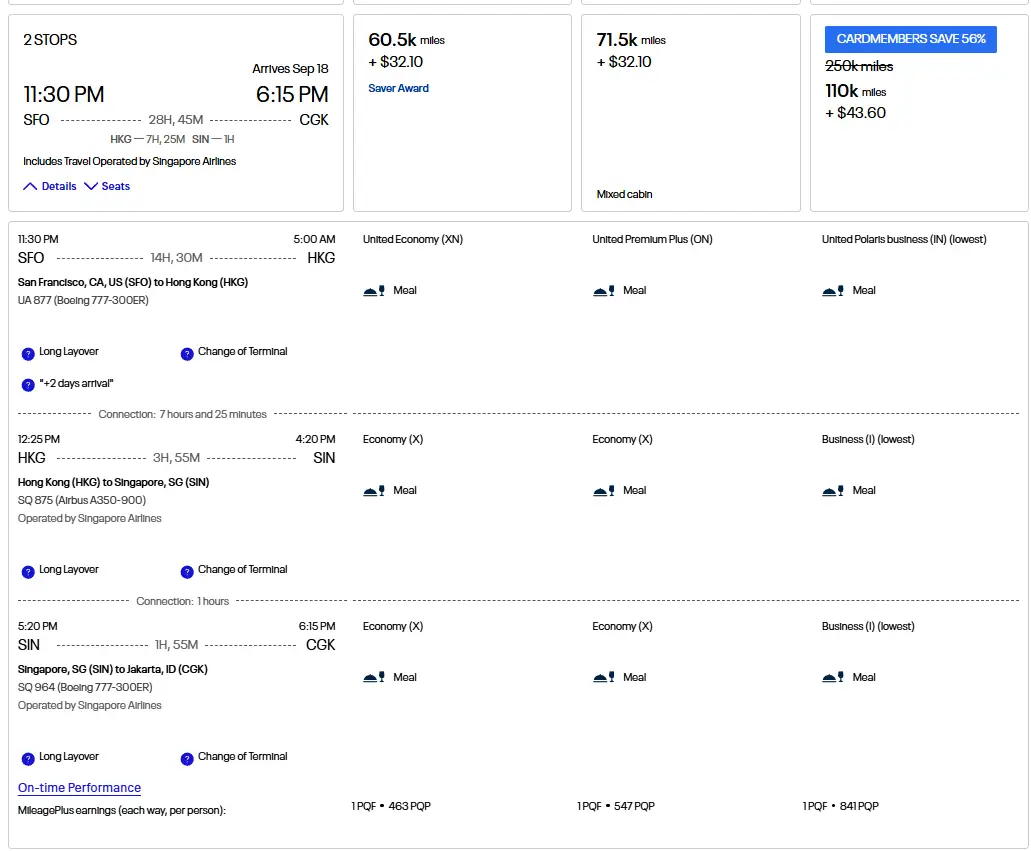Click the '28H, 45M' total duration text
Viewport: 1031px width, 851px height.
point(176,120)
